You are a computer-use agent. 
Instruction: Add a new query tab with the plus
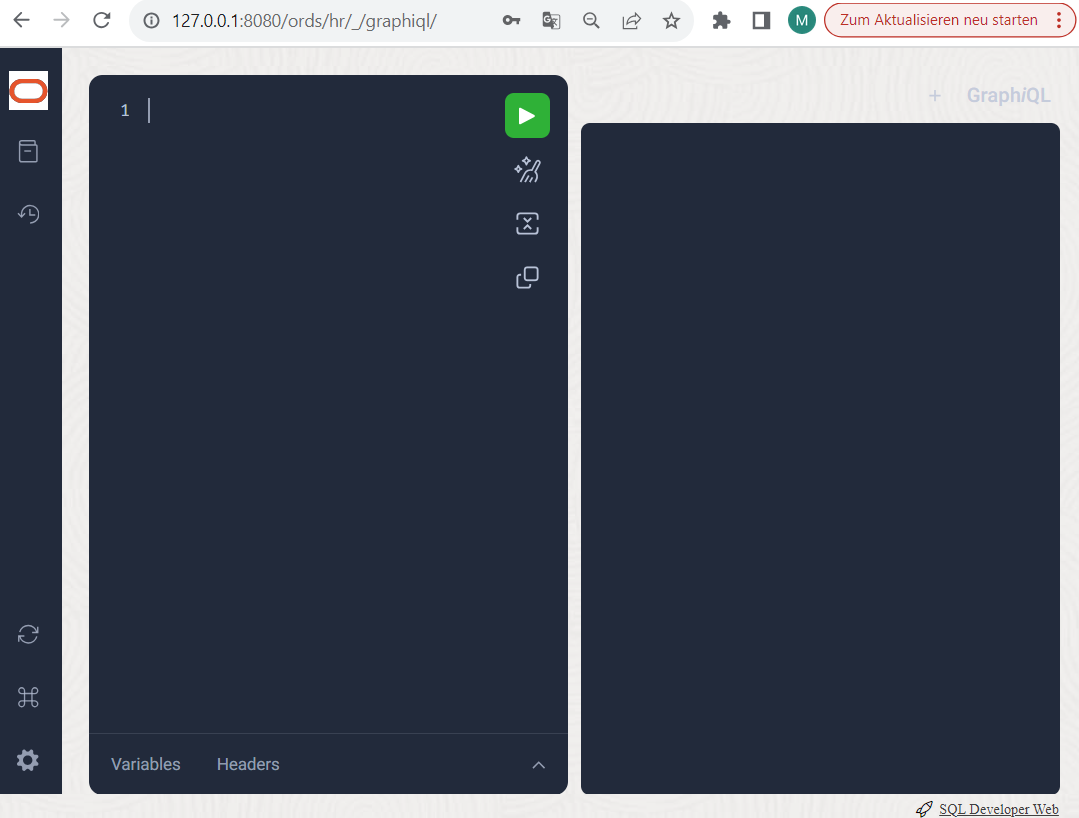(x=935, y=95)
